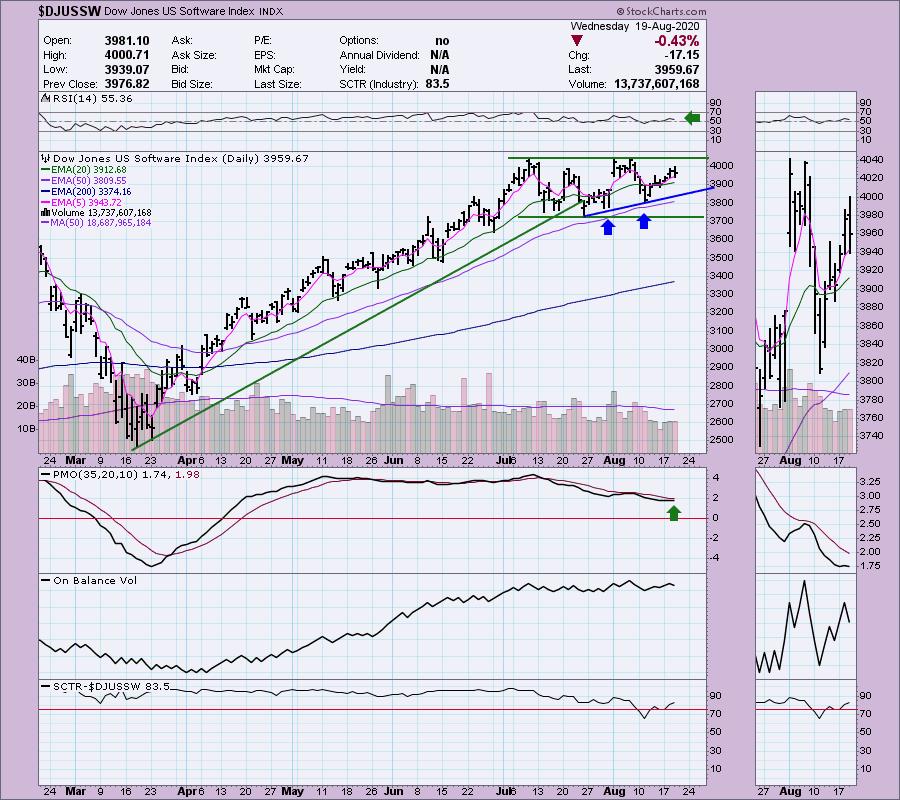Click the 40B volume axis label

[x=26, y=360]
